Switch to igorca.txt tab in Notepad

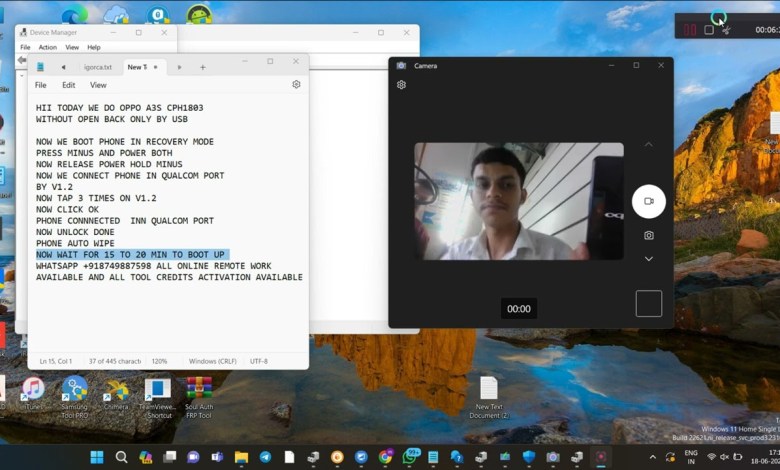98,67
